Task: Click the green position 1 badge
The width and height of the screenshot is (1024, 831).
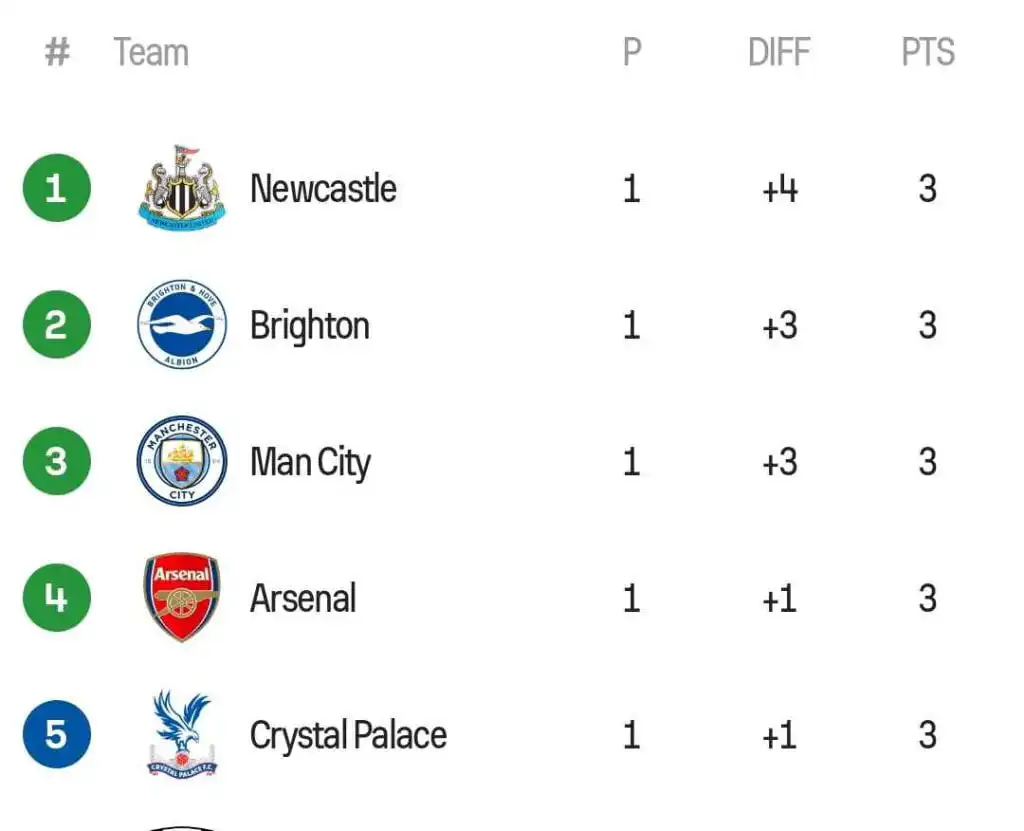Action: (56, 188)
